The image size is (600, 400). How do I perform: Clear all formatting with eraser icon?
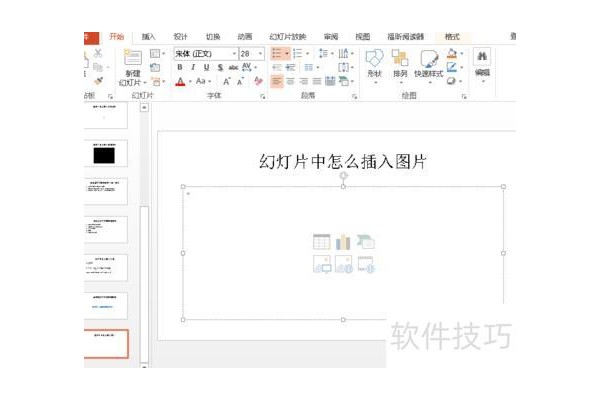tap(258, 81)
